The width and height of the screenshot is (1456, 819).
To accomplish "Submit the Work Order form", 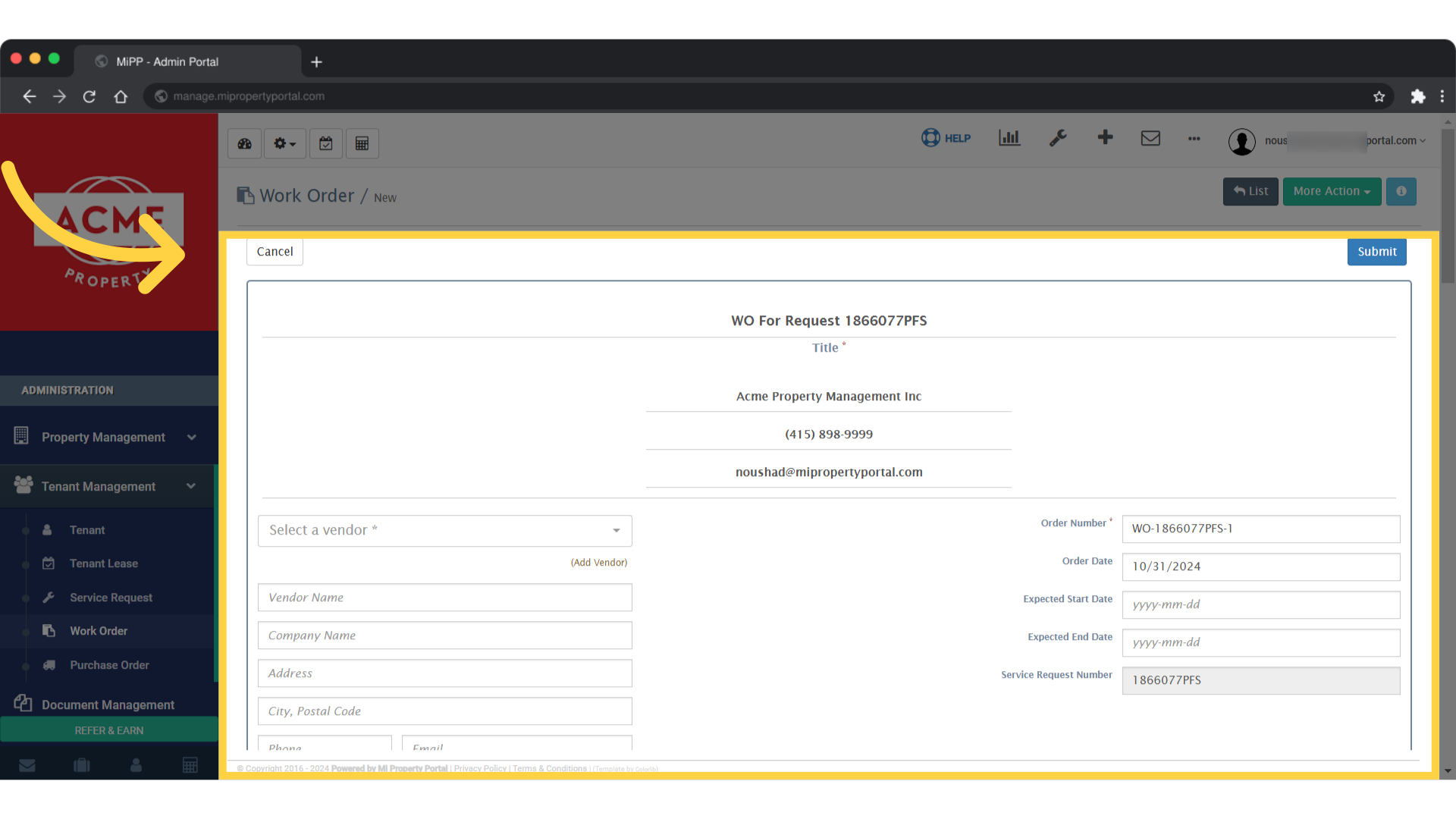I will [x=1376, y=251].
